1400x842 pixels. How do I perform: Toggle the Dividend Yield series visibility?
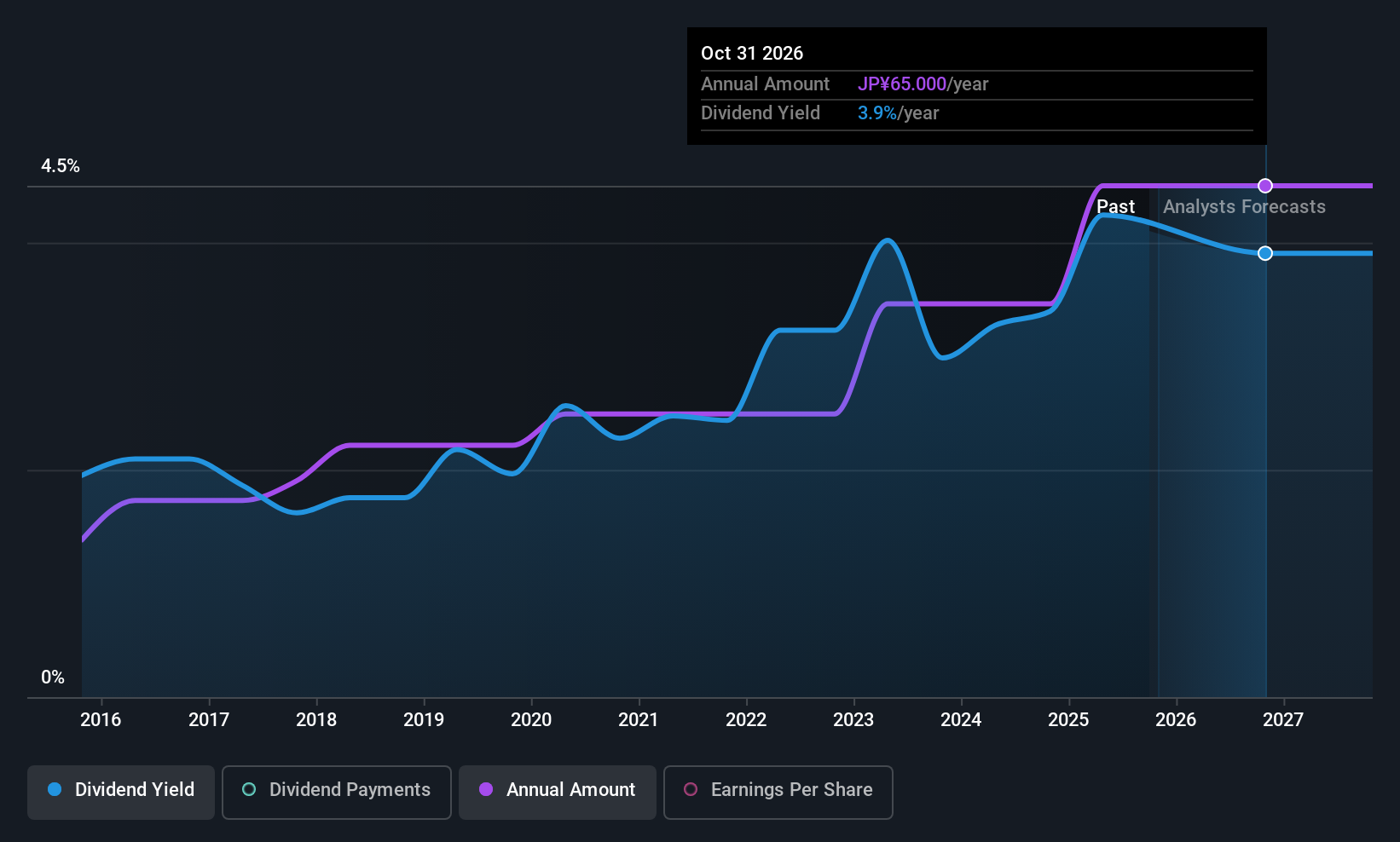click(120, 792)
